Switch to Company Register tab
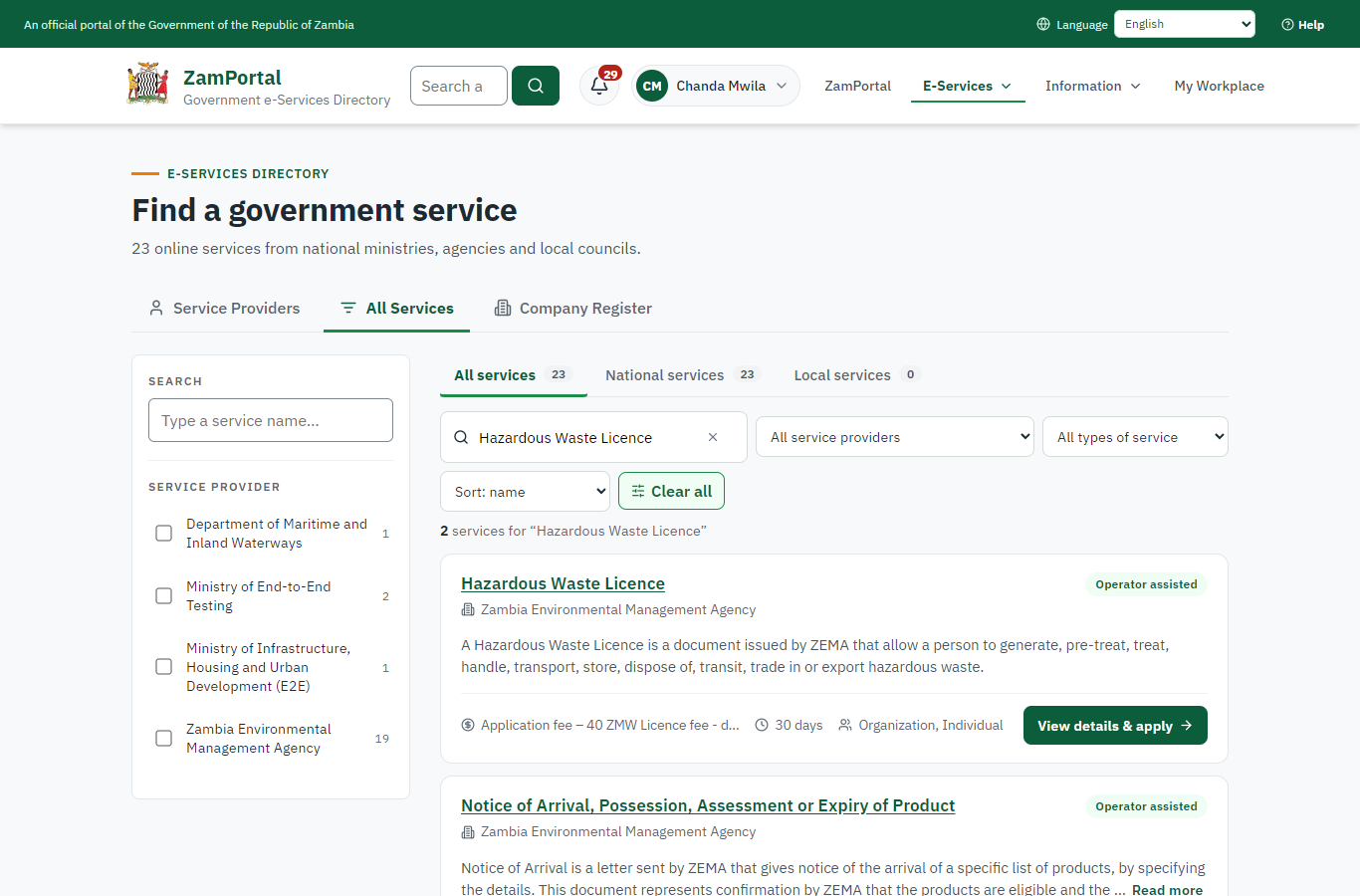Screen dimensions: 1360x896 tap(573, 309)
